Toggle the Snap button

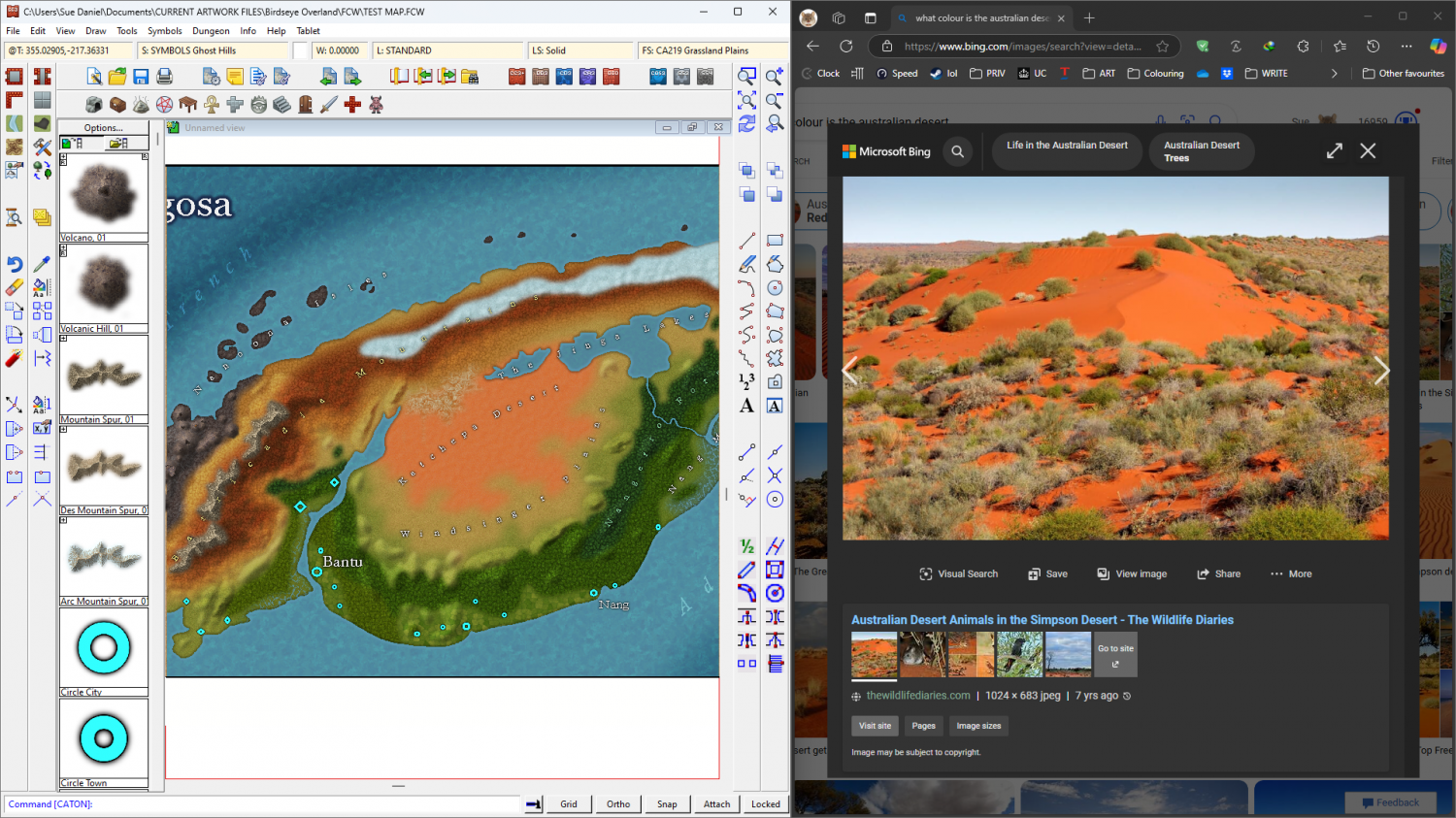coord(667,803)
